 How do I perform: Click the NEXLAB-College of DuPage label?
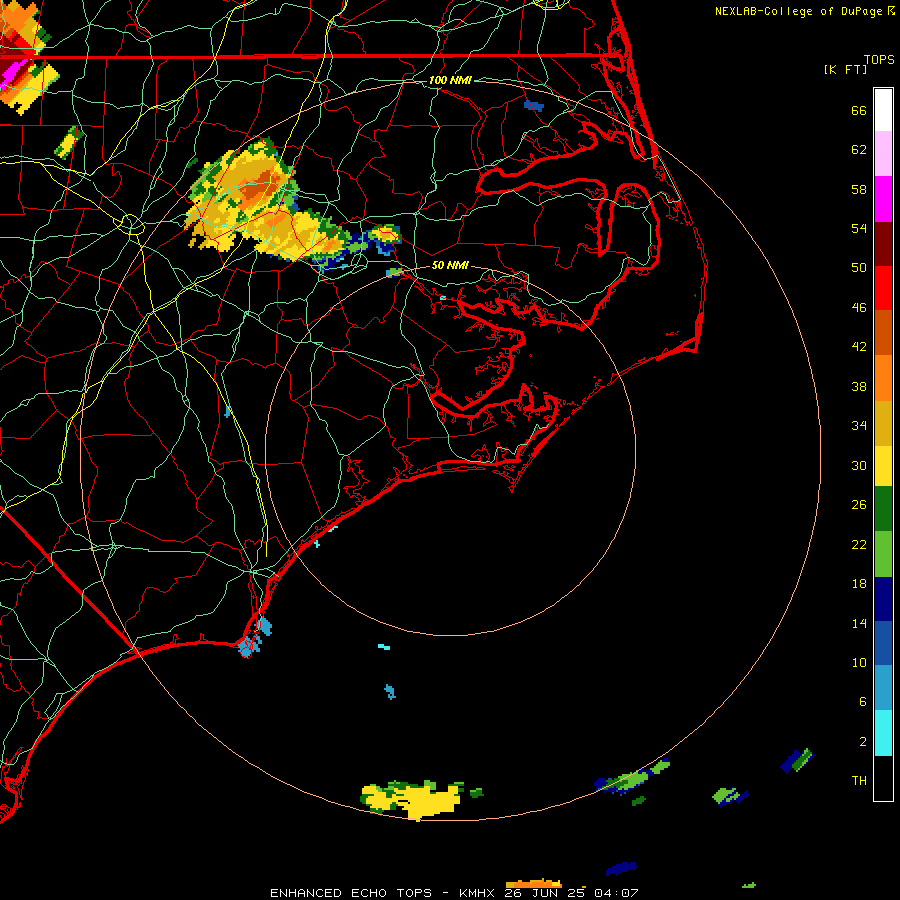tap(800, 11)
